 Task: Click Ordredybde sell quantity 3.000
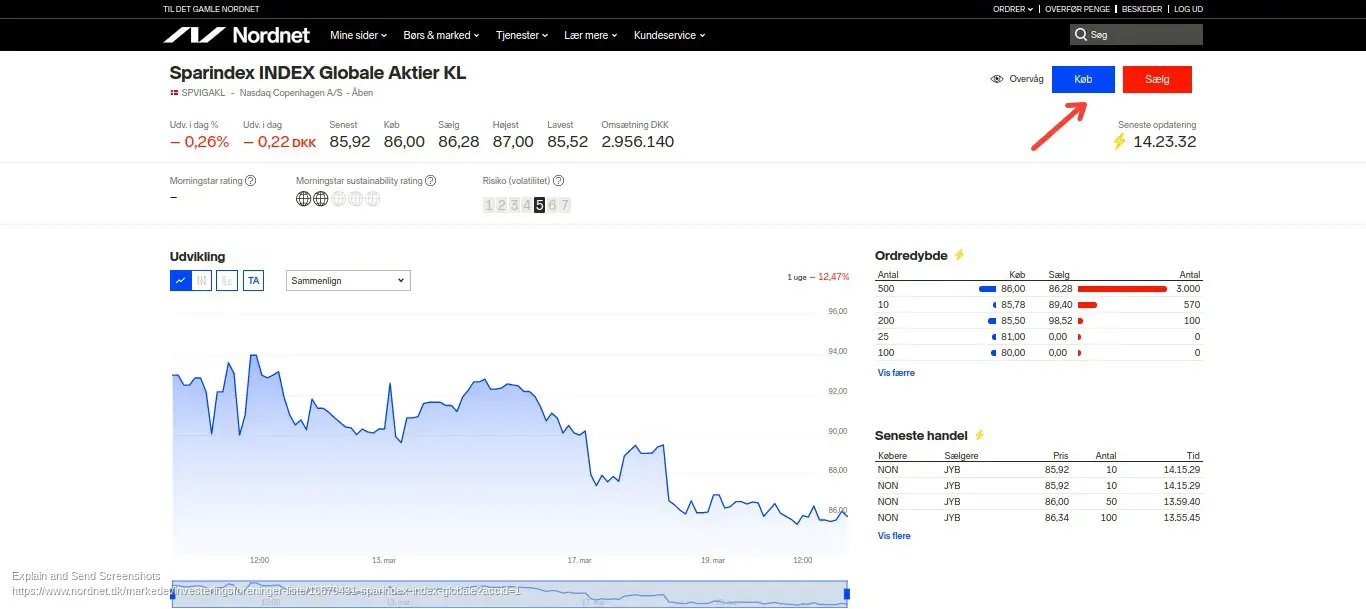[x=1188, y=289]
